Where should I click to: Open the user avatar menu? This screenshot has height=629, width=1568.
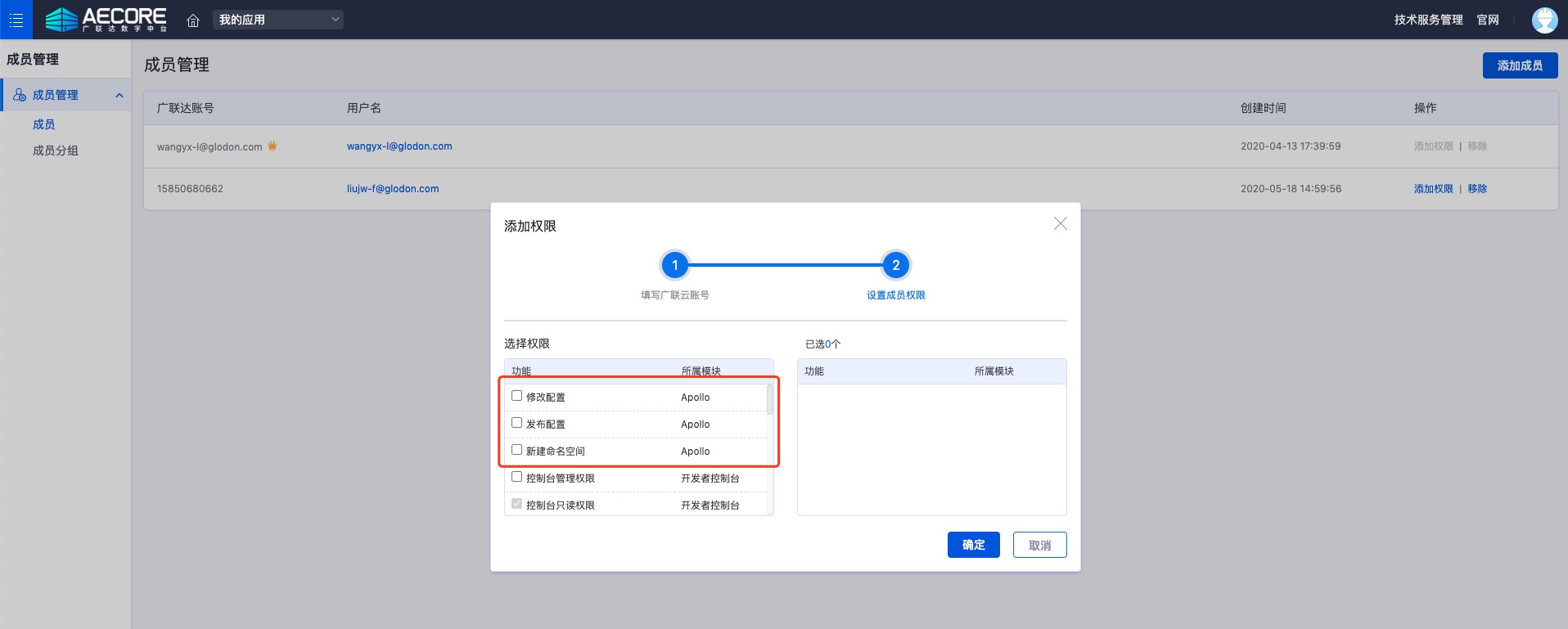point(1544,20)
